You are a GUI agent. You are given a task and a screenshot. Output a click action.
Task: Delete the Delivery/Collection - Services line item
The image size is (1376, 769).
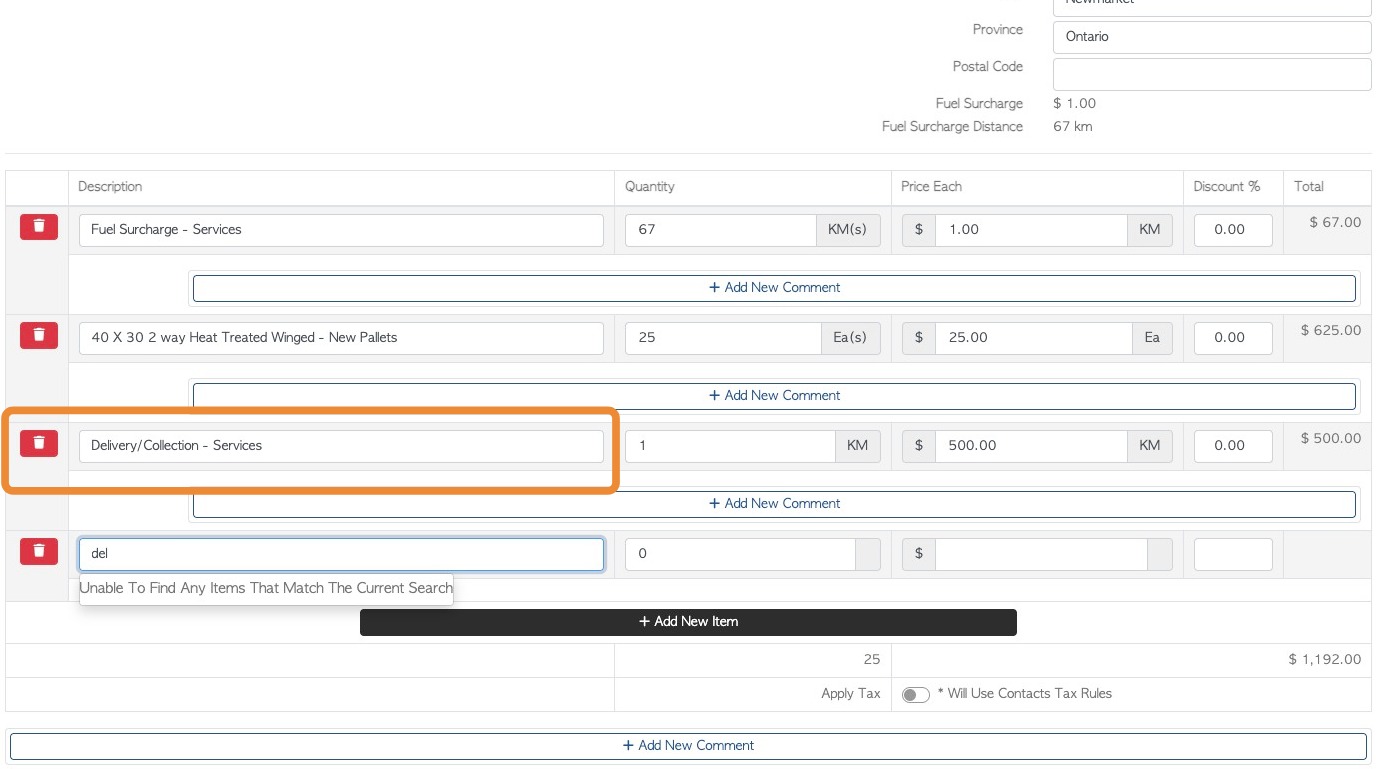(x=39, y=442)
